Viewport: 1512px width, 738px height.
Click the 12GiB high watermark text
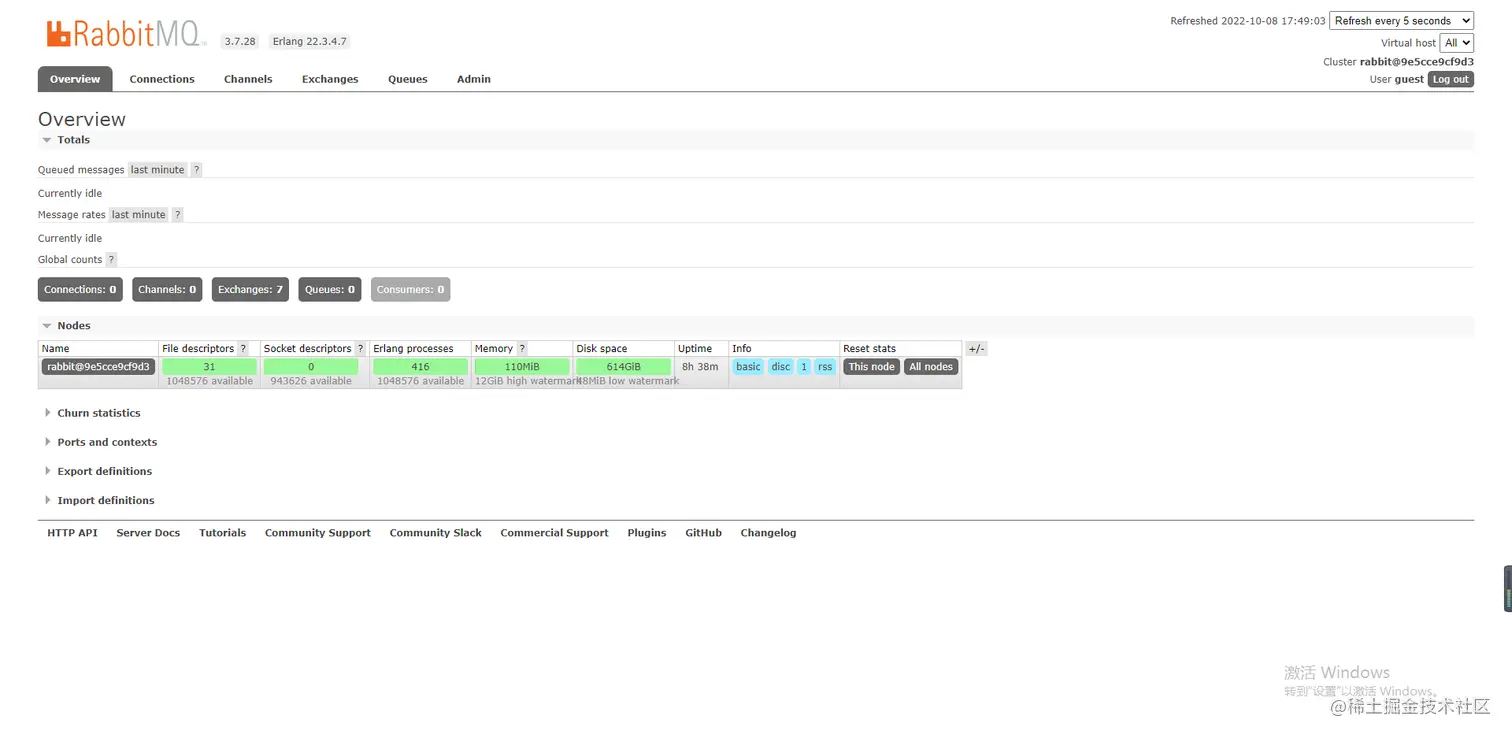coord(527,381)
